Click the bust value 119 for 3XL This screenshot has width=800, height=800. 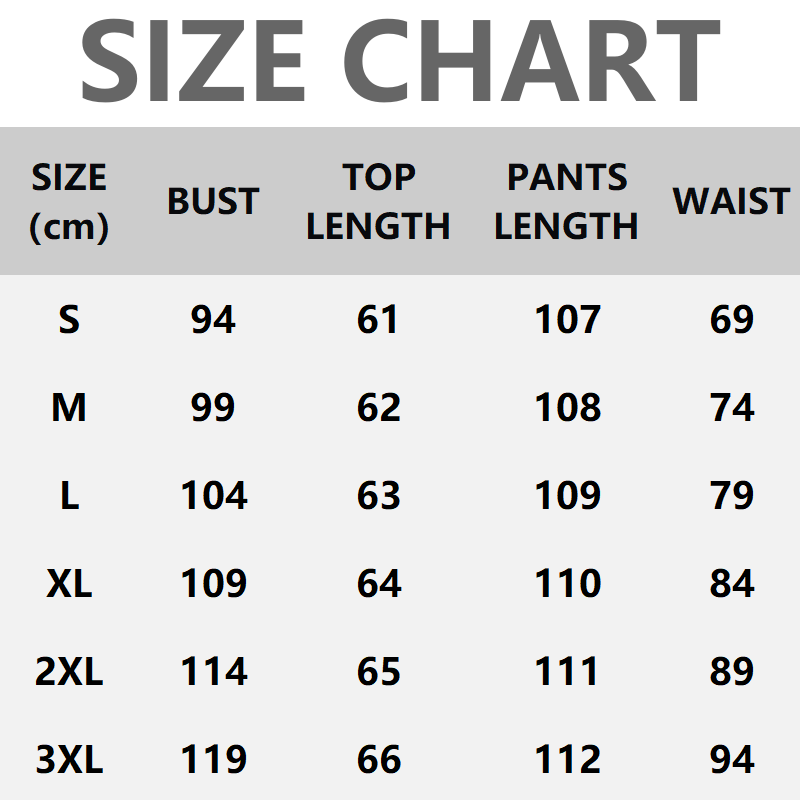click(x=213, y=760)
